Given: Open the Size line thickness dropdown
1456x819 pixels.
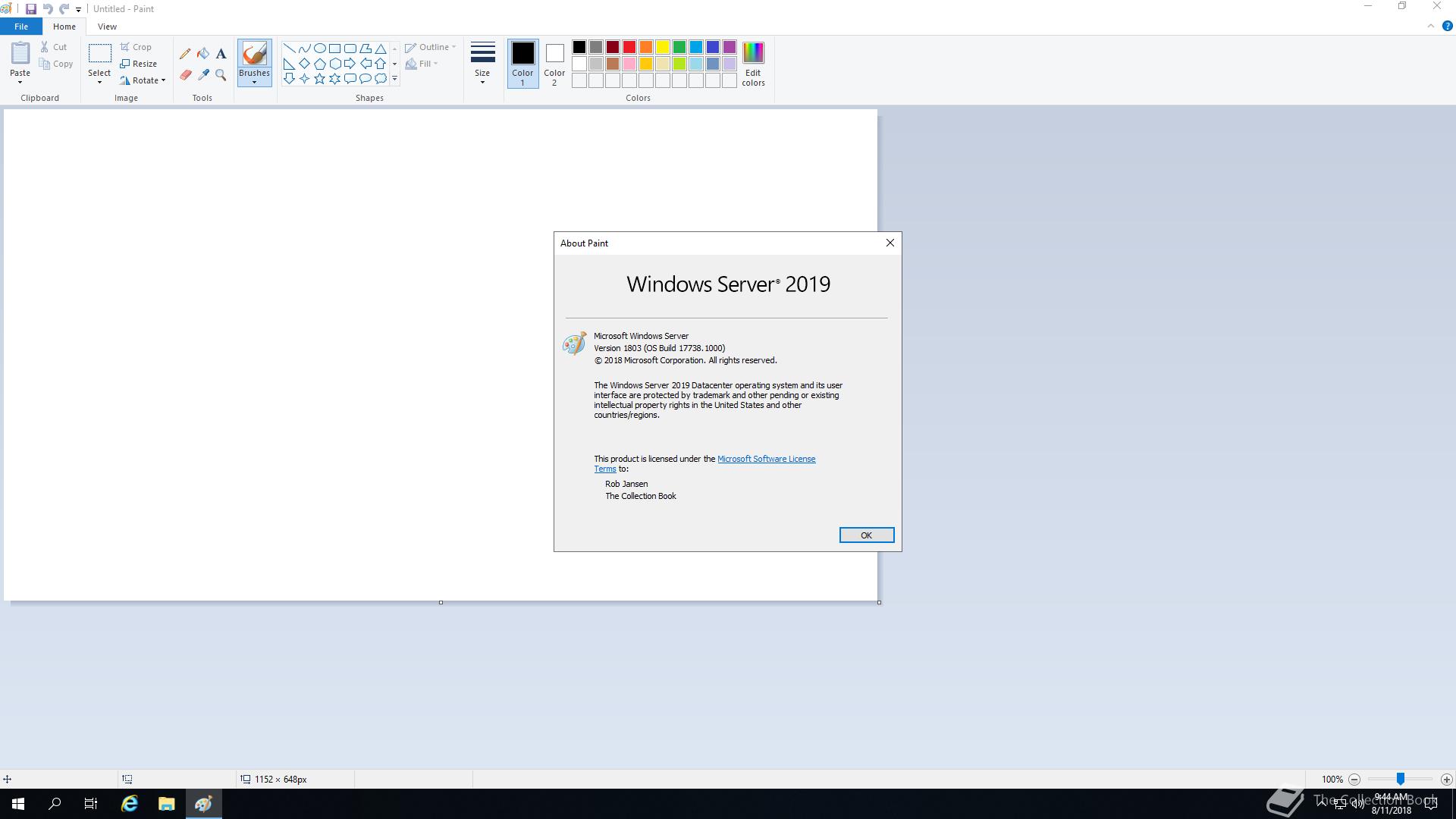Looking at the screenshot, I should click(482, 64).
